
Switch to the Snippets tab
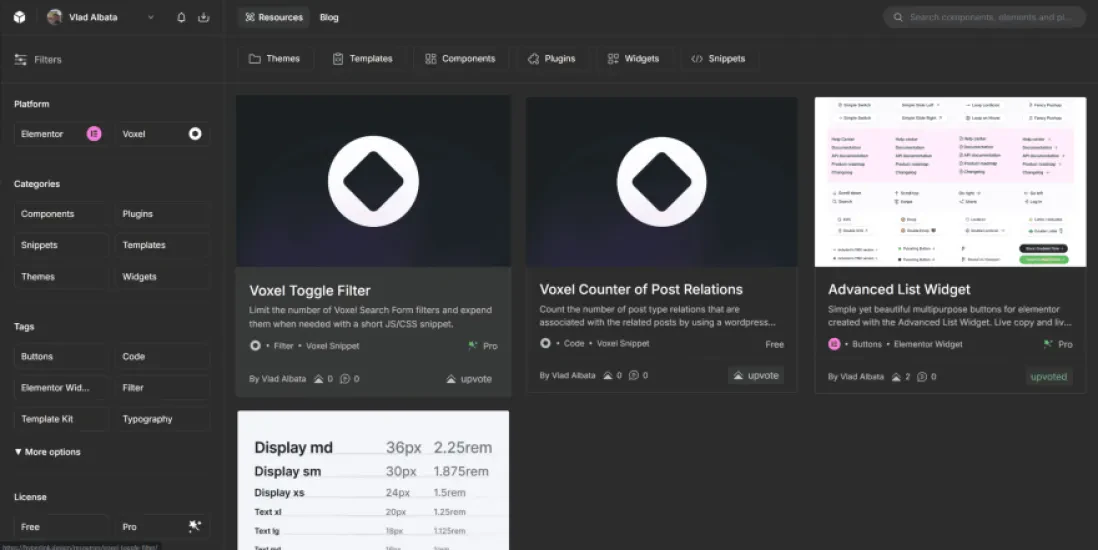click(x=718, y=59)
